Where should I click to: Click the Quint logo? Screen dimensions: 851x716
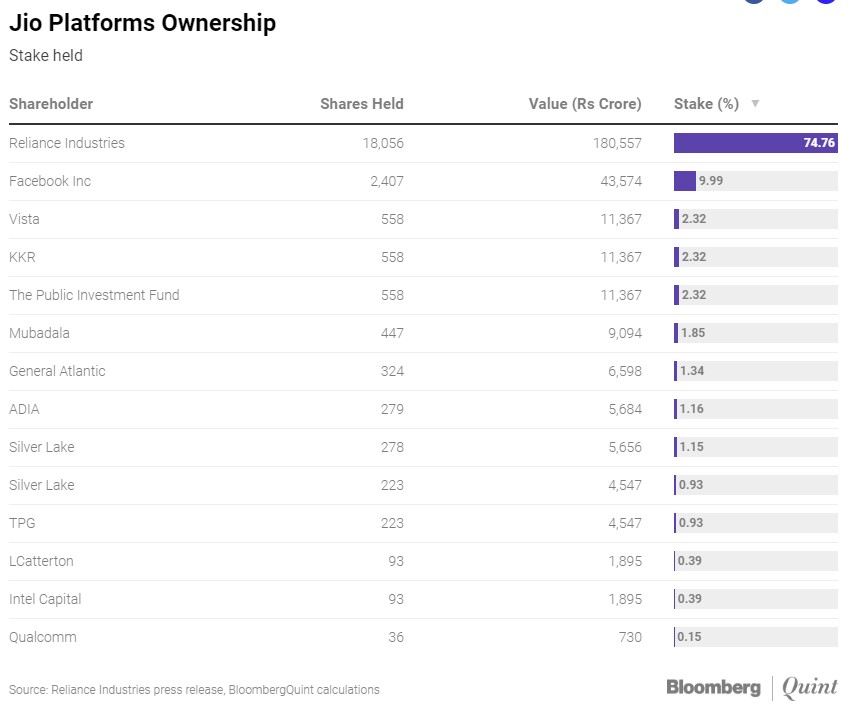[x=810, y=687]
